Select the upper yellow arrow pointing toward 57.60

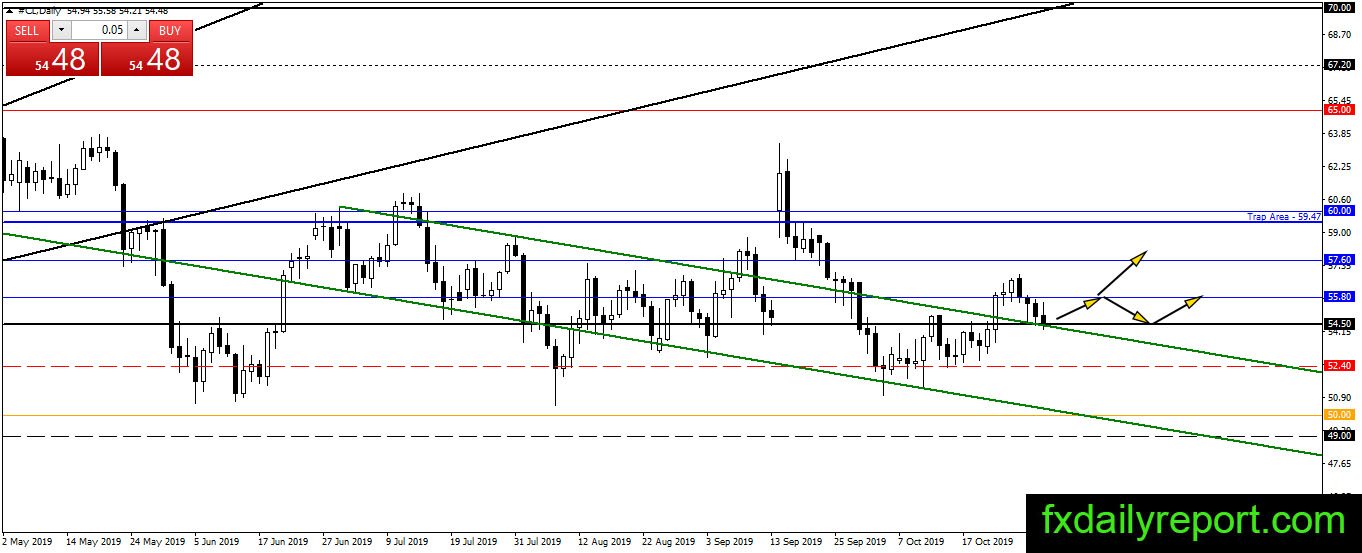[1123, 273]
